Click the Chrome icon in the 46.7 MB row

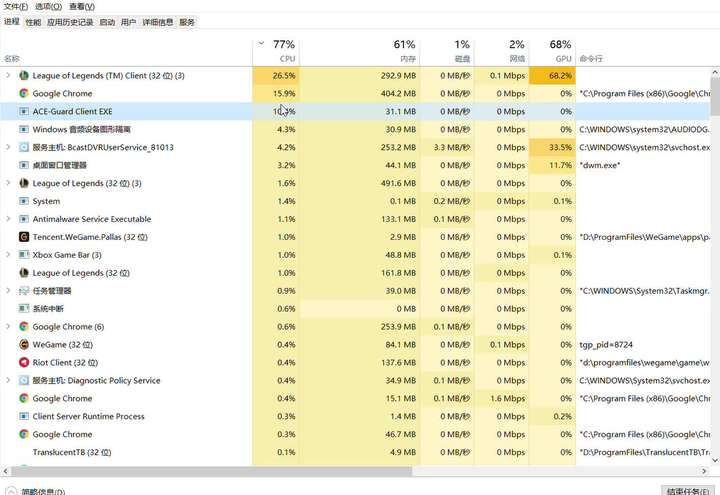24,434
